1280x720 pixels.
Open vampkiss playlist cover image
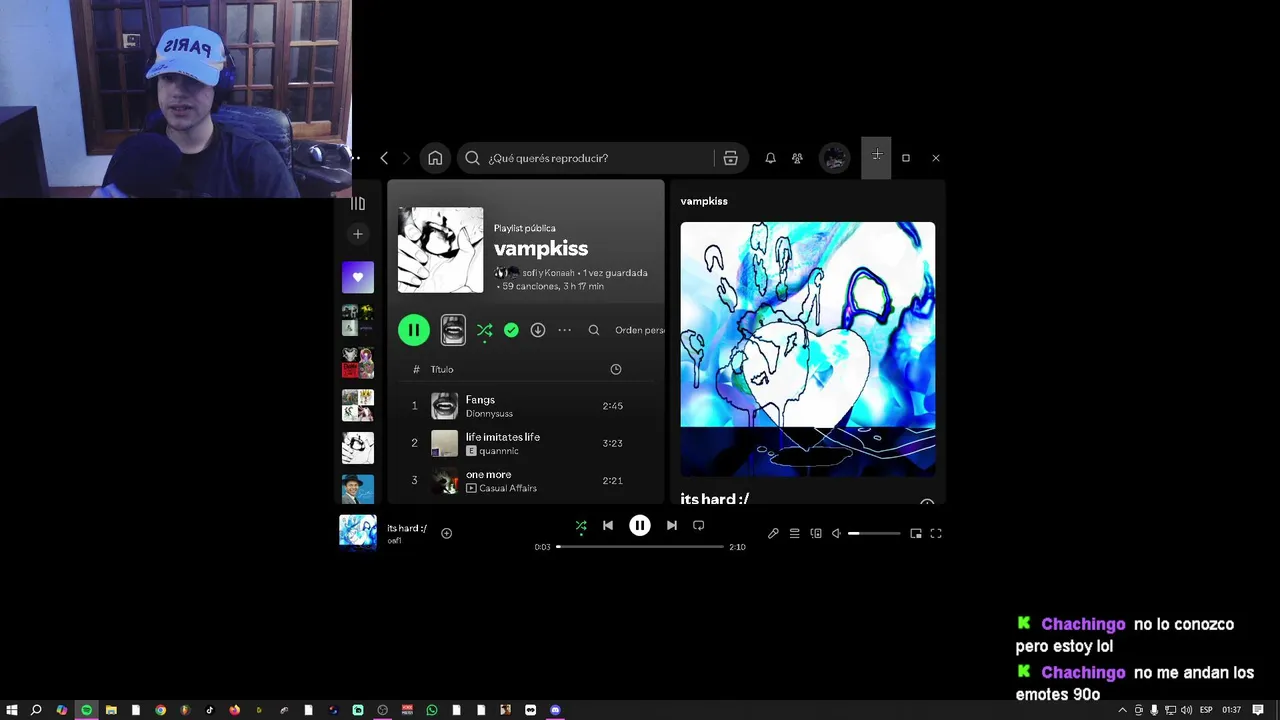pyautogui.click(x=440, y=250)
